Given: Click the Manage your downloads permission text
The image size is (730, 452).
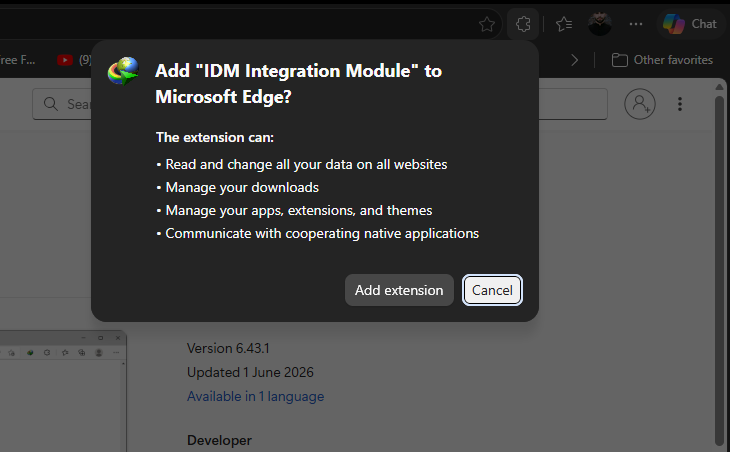Looking at the screenshot, I should pyautogui.click(x=242, y=187).
